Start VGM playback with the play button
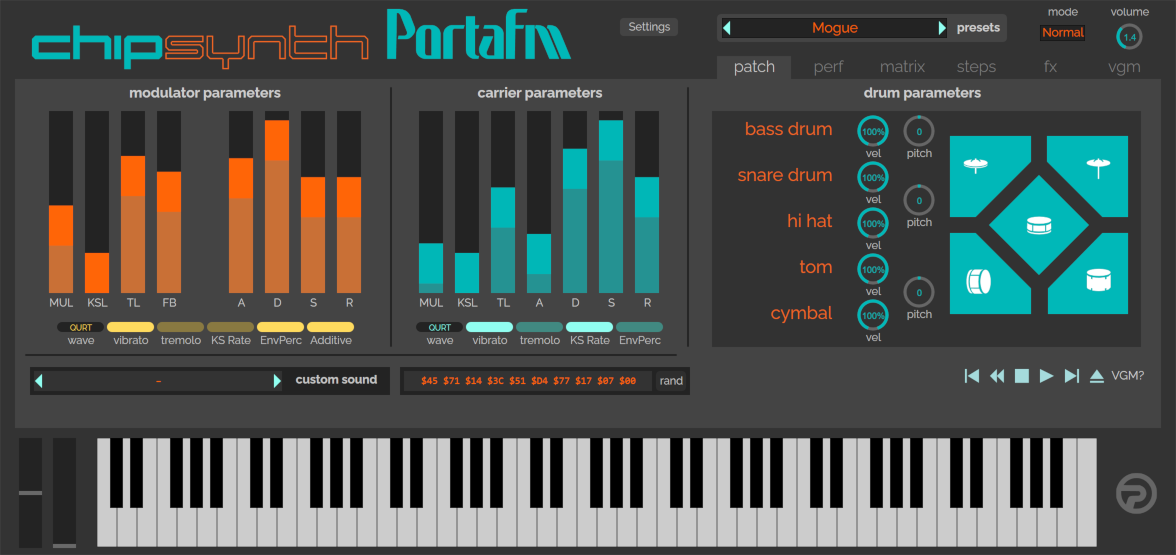Image resolution: width=1176 pixels, height=555 pixels. coord(1047,376)
